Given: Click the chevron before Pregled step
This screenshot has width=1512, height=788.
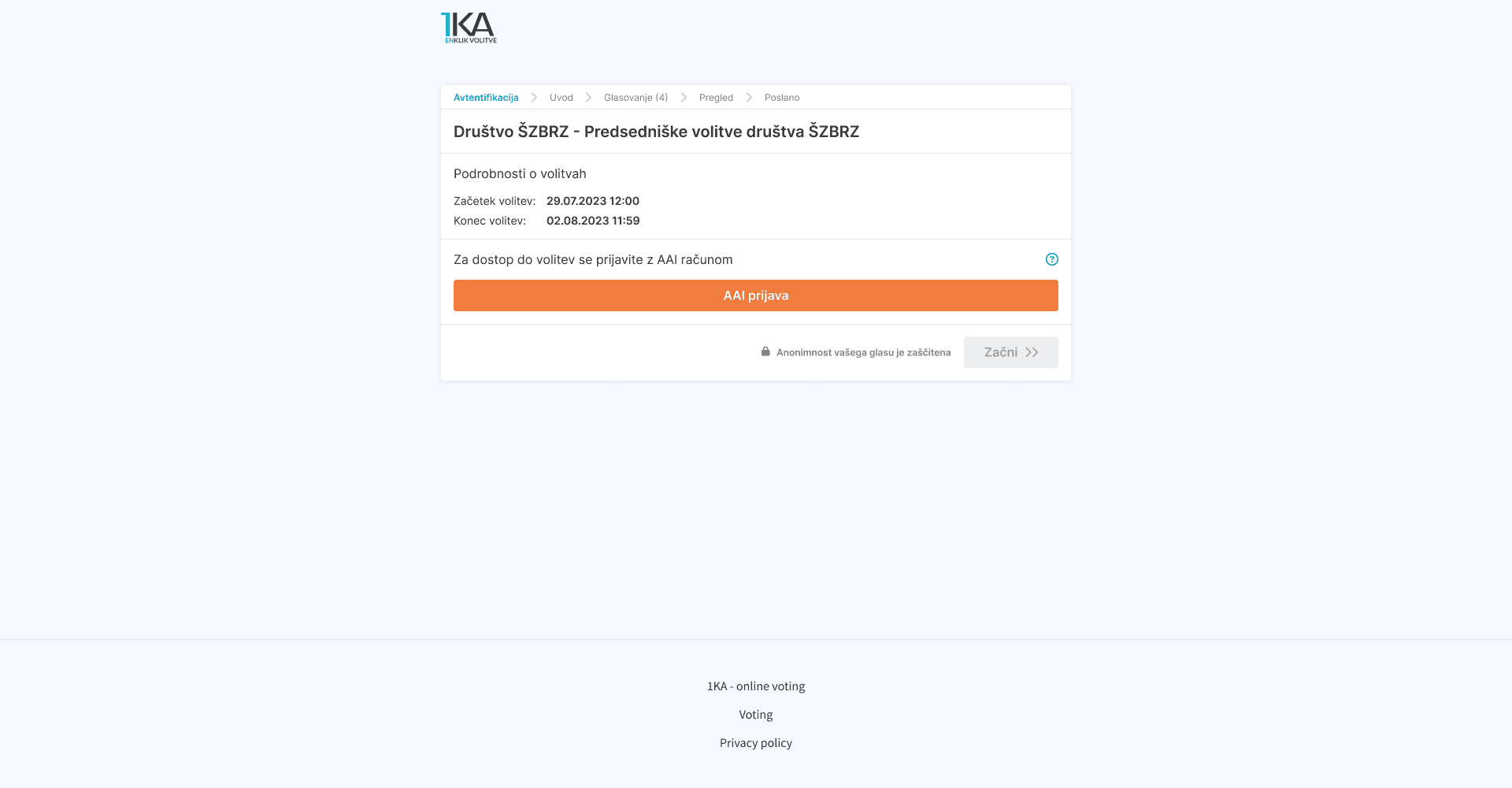Looking at the screenshot, I should tap(683, 97).
